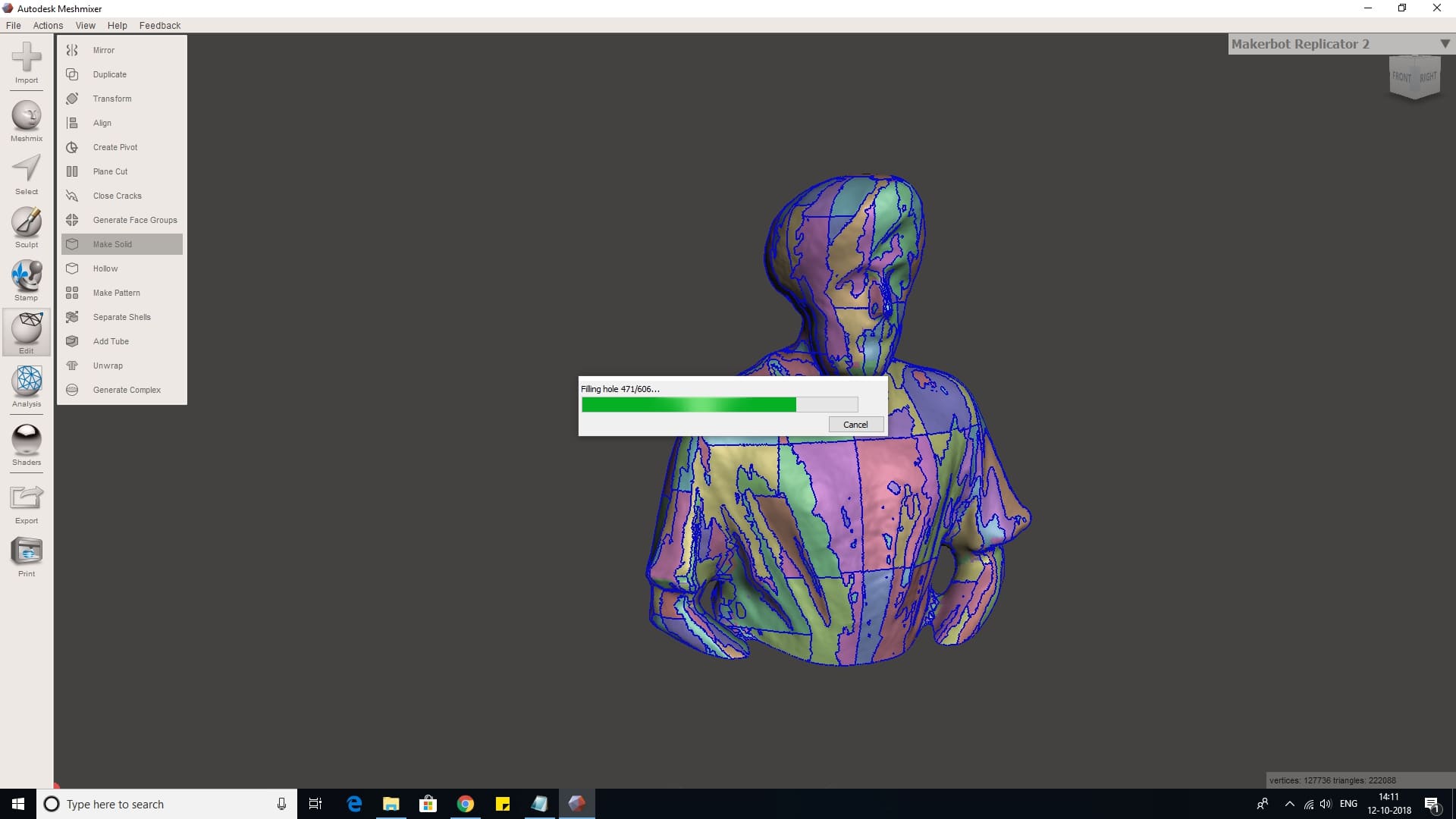Open the Microsoft Store from taskbar
1456x819 pixels.
point(428,804)
